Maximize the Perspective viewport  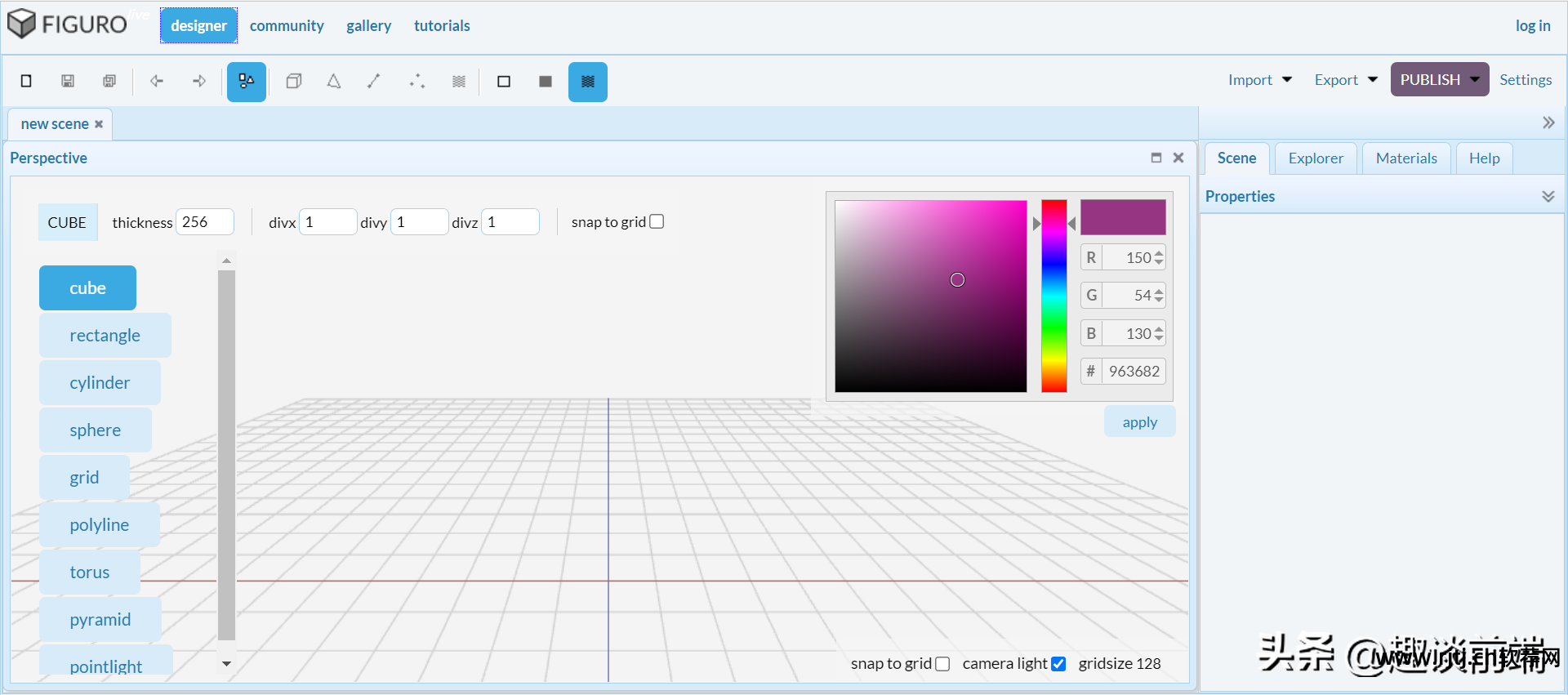point(1156,158)
